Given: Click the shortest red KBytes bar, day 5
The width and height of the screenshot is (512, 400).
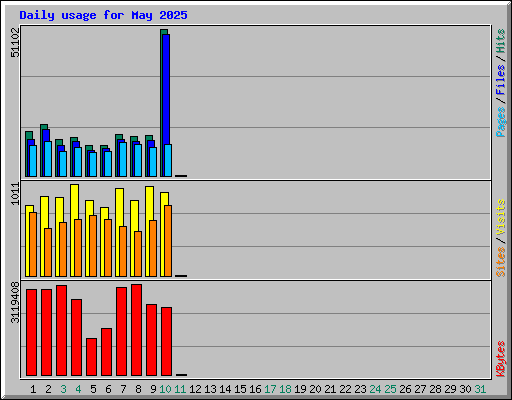Looking at the screenshot, I should [91, 357].
